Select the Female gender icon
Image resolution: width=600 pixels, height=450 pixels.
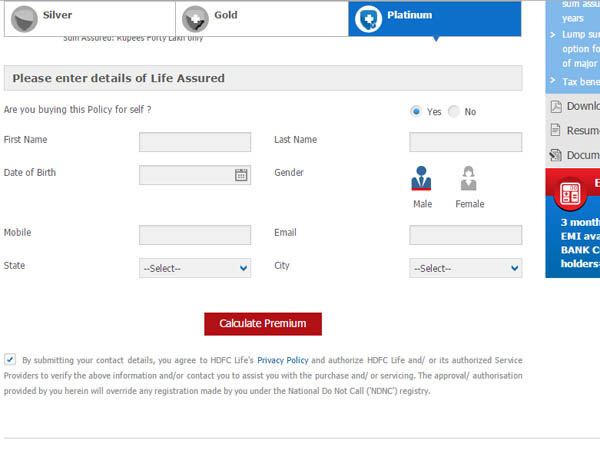tap(468, 179)
